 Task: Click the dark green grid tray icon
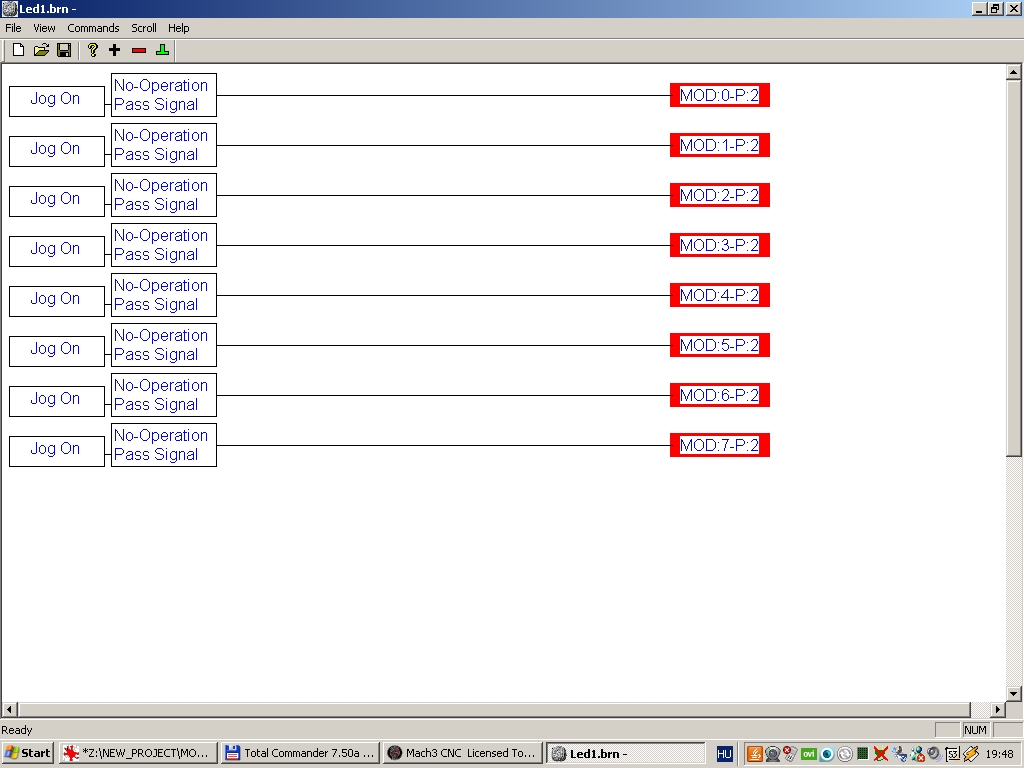pos(863,754)
